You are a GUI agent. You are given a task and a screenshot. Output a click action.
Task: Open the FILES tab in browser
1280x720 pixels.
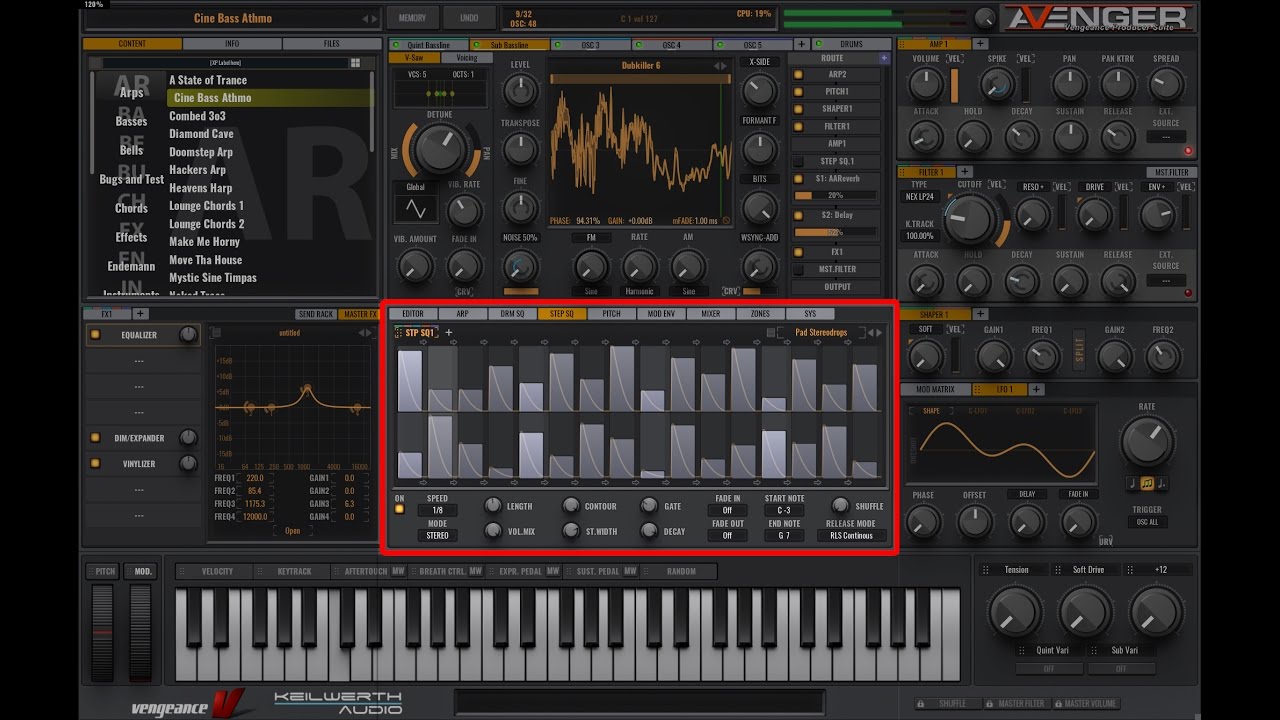point(331,44)
